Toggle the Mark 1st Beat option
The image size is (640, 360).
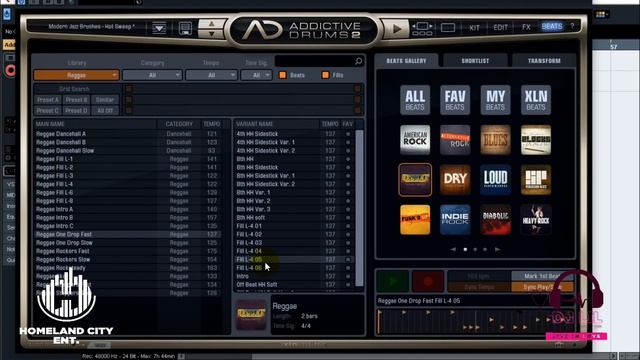pyautogui.click(x=542, y=276)
